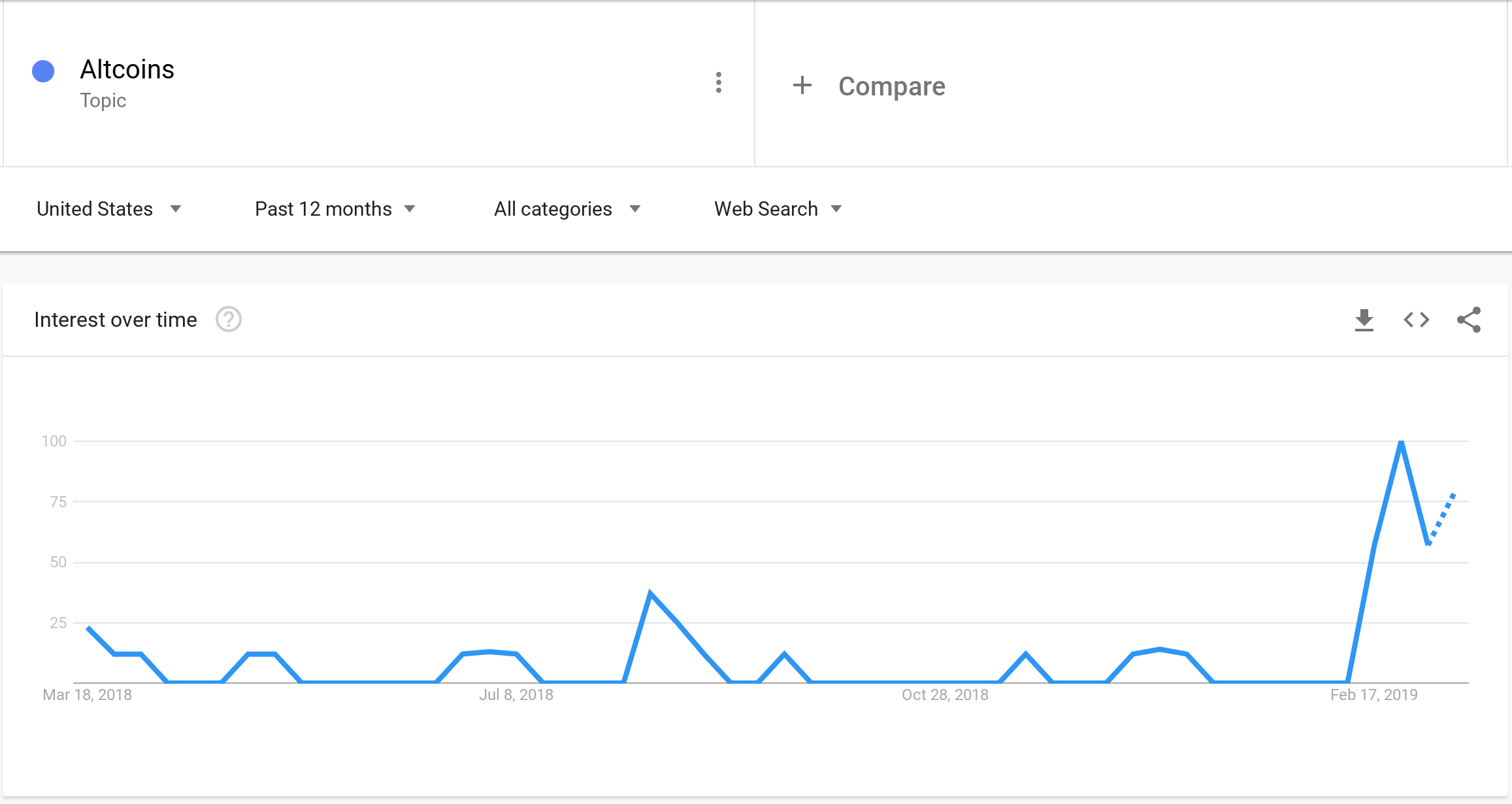Edit the Altcoins search term
The width and height of the screenshot is (1512, 804).
(127, 69)
